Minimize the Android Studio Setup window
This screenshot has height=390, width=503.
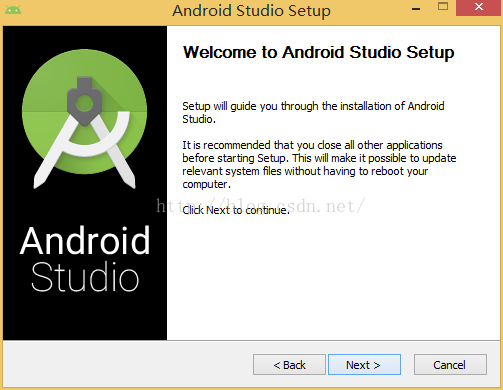(416, 9)
